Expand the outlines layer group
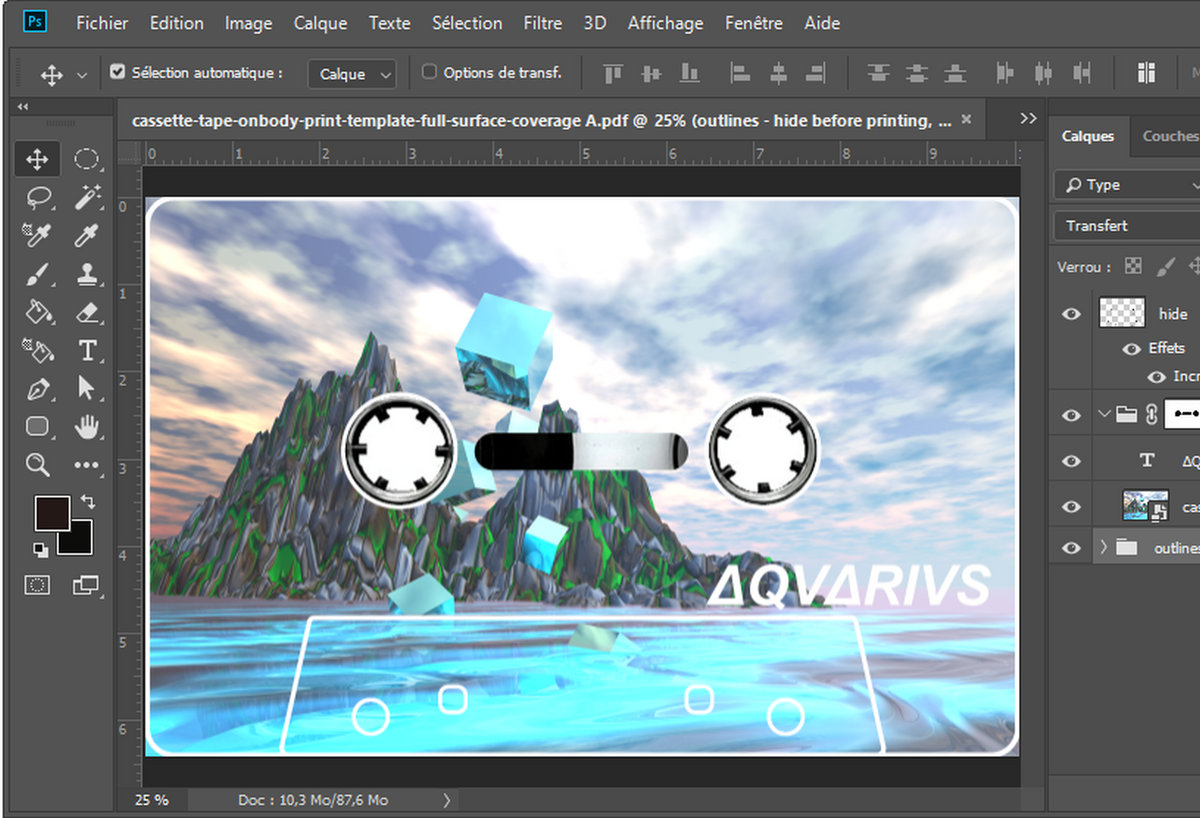The height and width of the screenshot is (818, 1200). tap(1104, 547)
